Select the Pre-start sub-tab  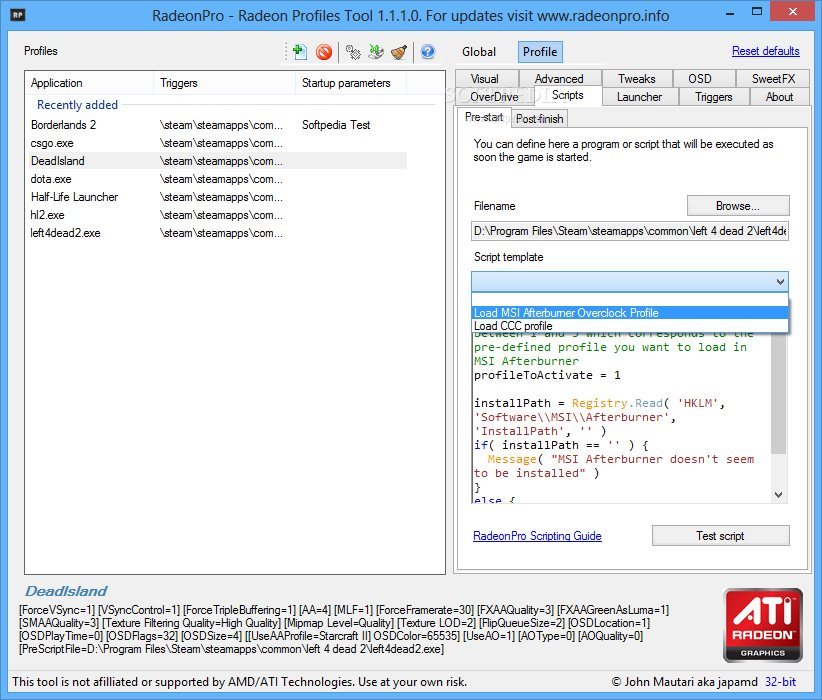[x=484, y=117]
